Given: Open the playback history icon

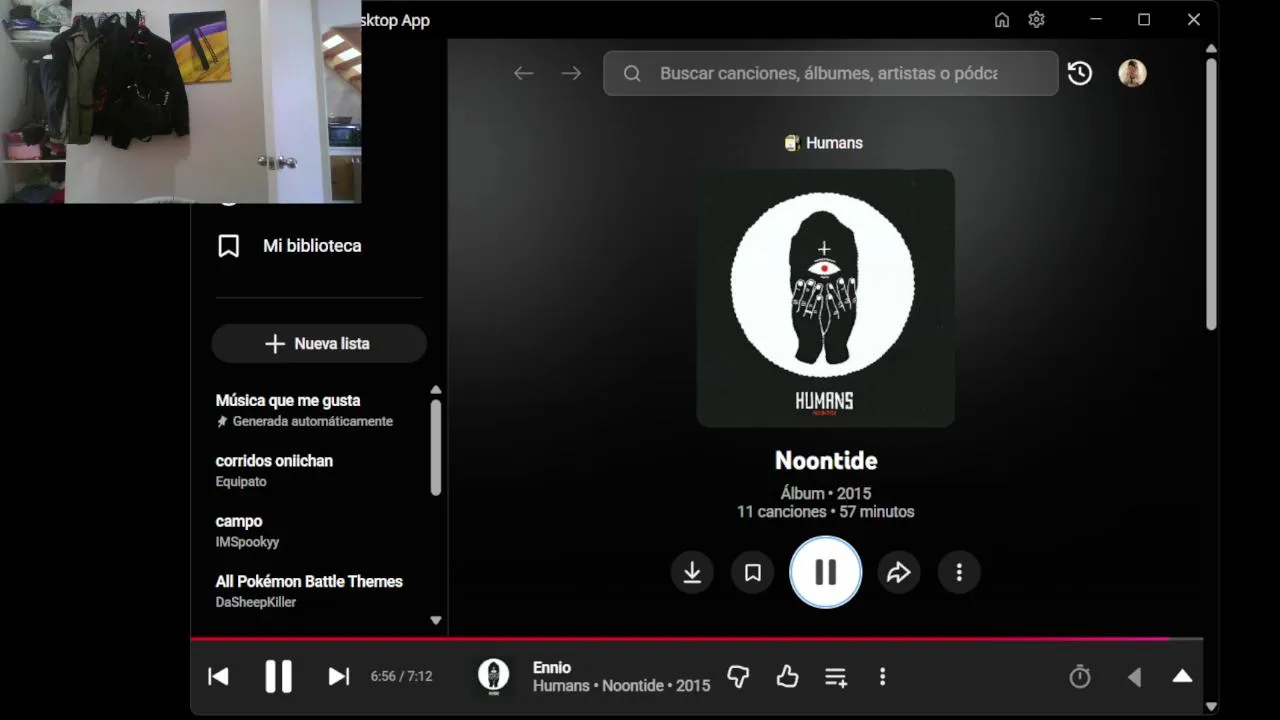Looking at the screenshot, I should pos(1080,73).
